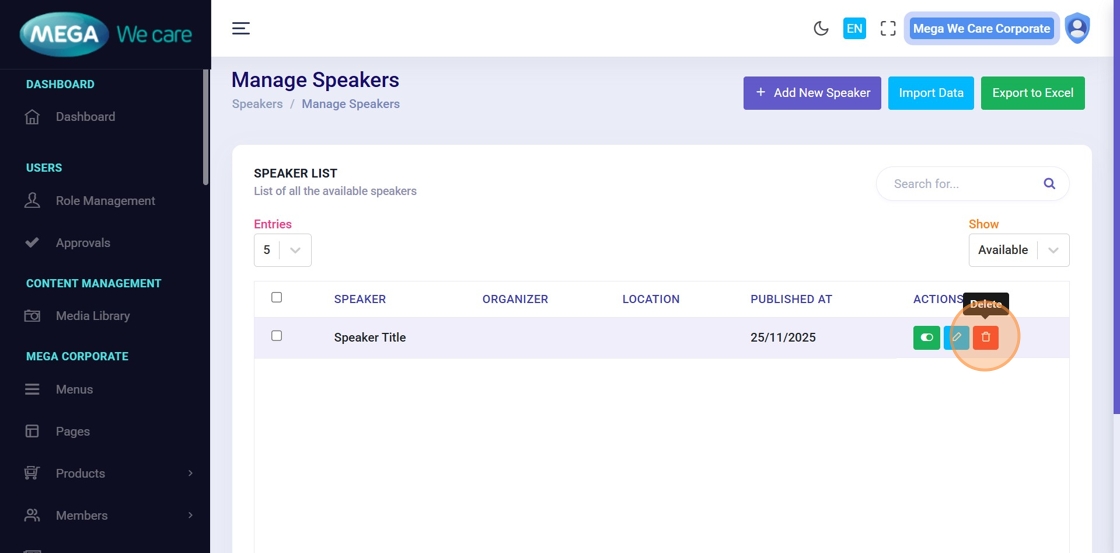Click Export to Excel button
The width and height of the screenshot is (1120, 553).
[1032, 93]
